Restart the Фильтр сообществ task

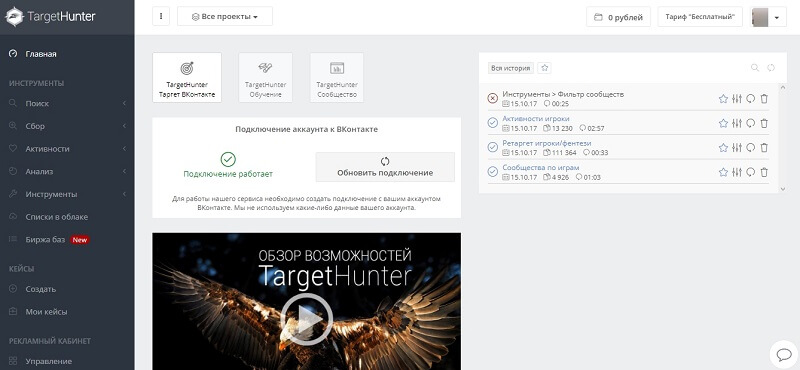coord(751,98)
